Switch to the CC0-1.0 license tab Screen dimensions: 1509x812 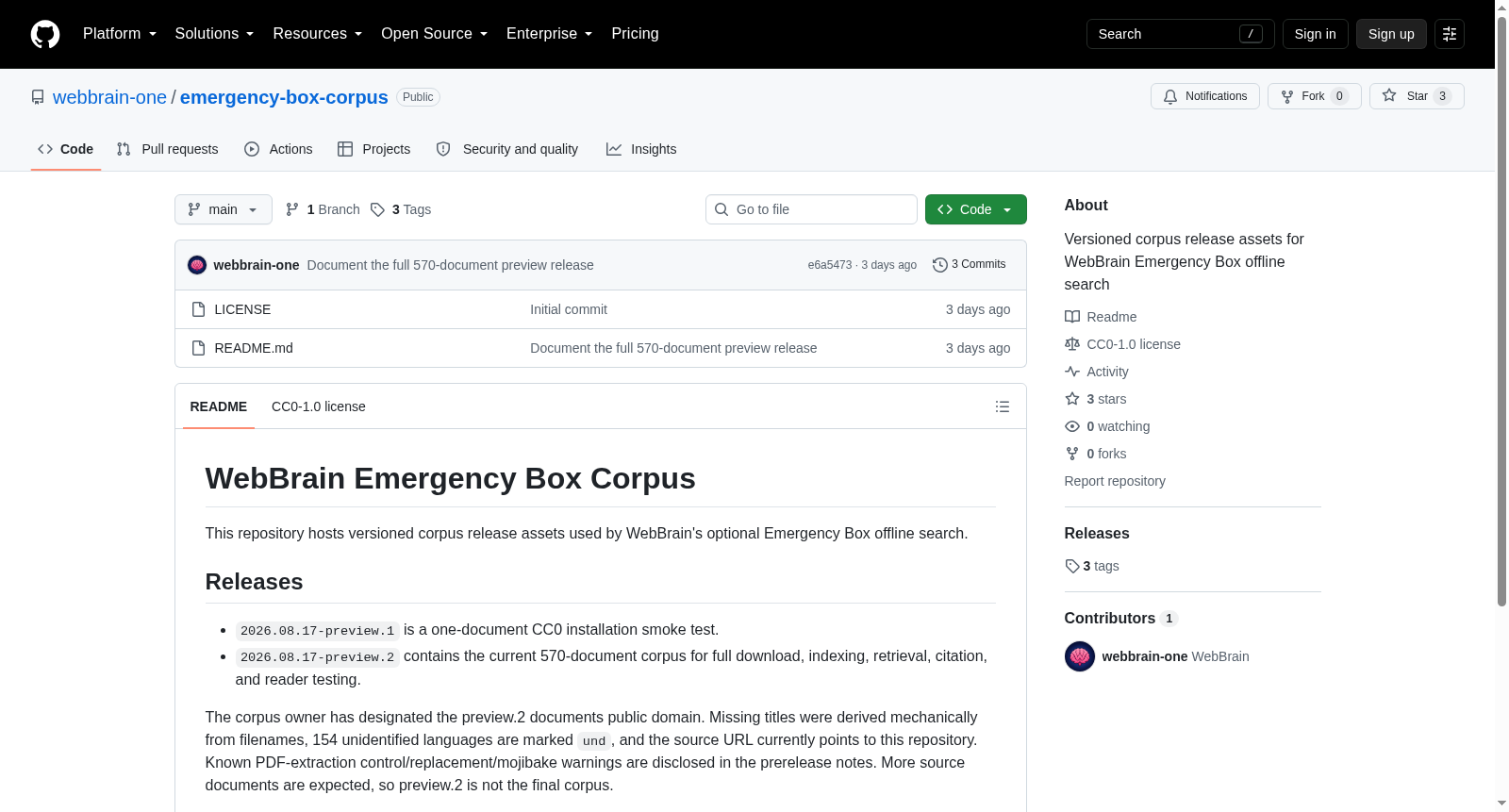point(319,406)
